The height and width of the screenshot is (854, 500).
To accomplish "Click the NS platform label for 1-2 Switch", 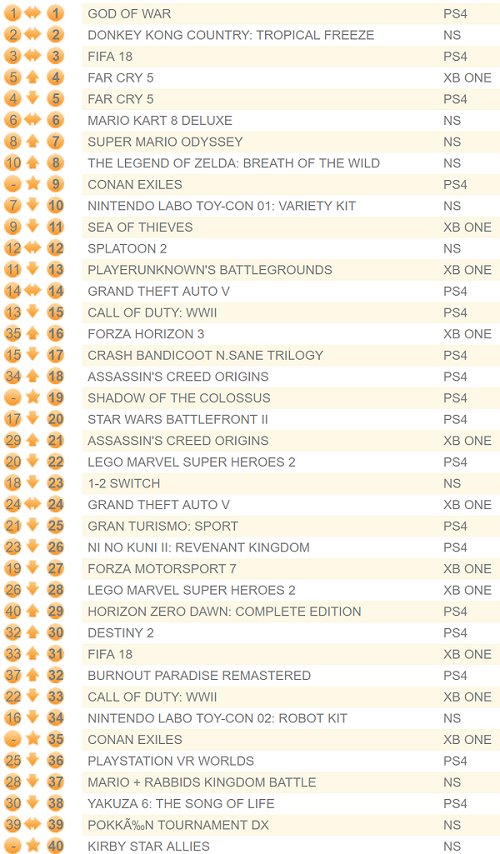I will [452, 484].
